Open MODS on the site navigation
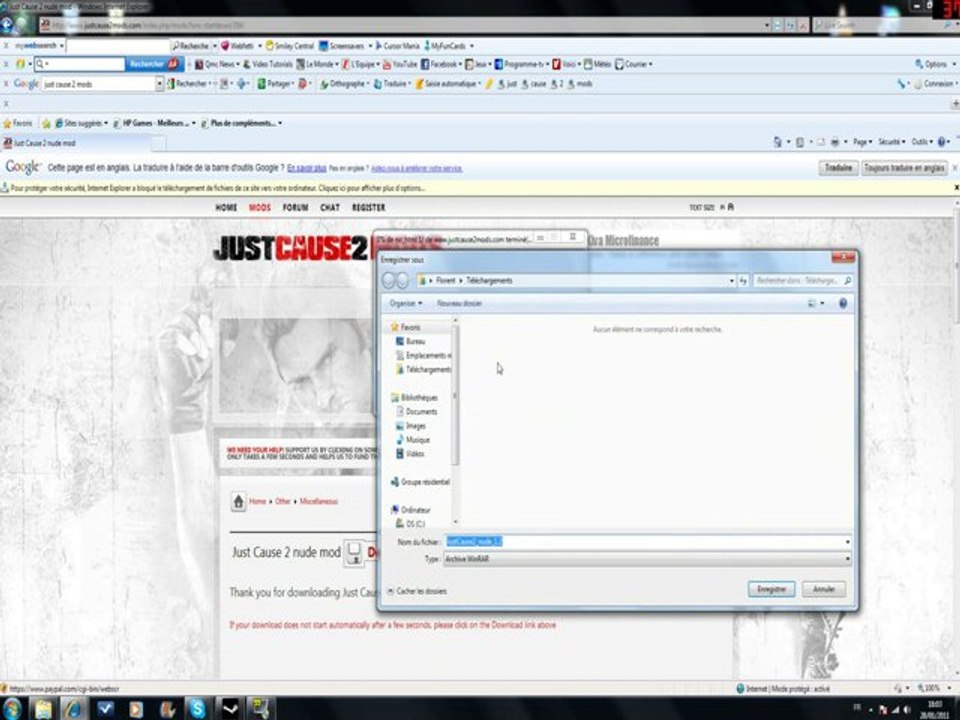960x720 pixels. pyautogui.click(x=260, y=208)
